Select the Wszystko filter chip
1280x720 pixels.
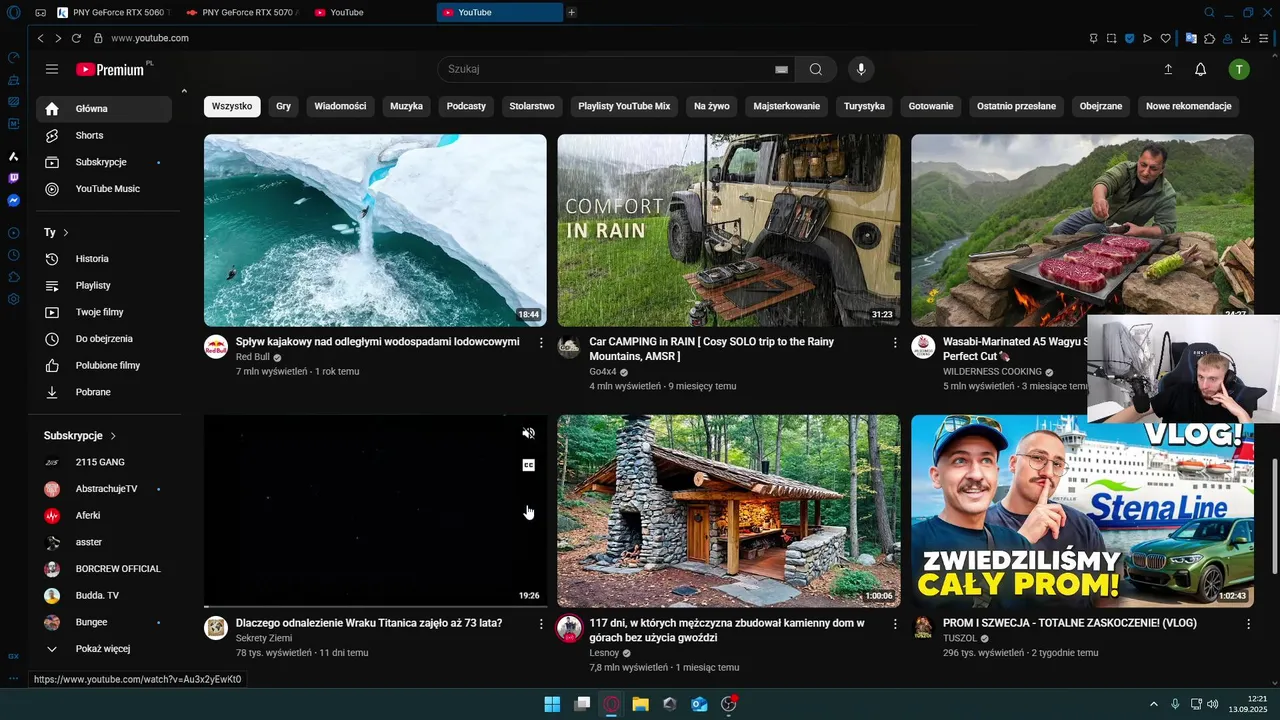tap(232, 106)
